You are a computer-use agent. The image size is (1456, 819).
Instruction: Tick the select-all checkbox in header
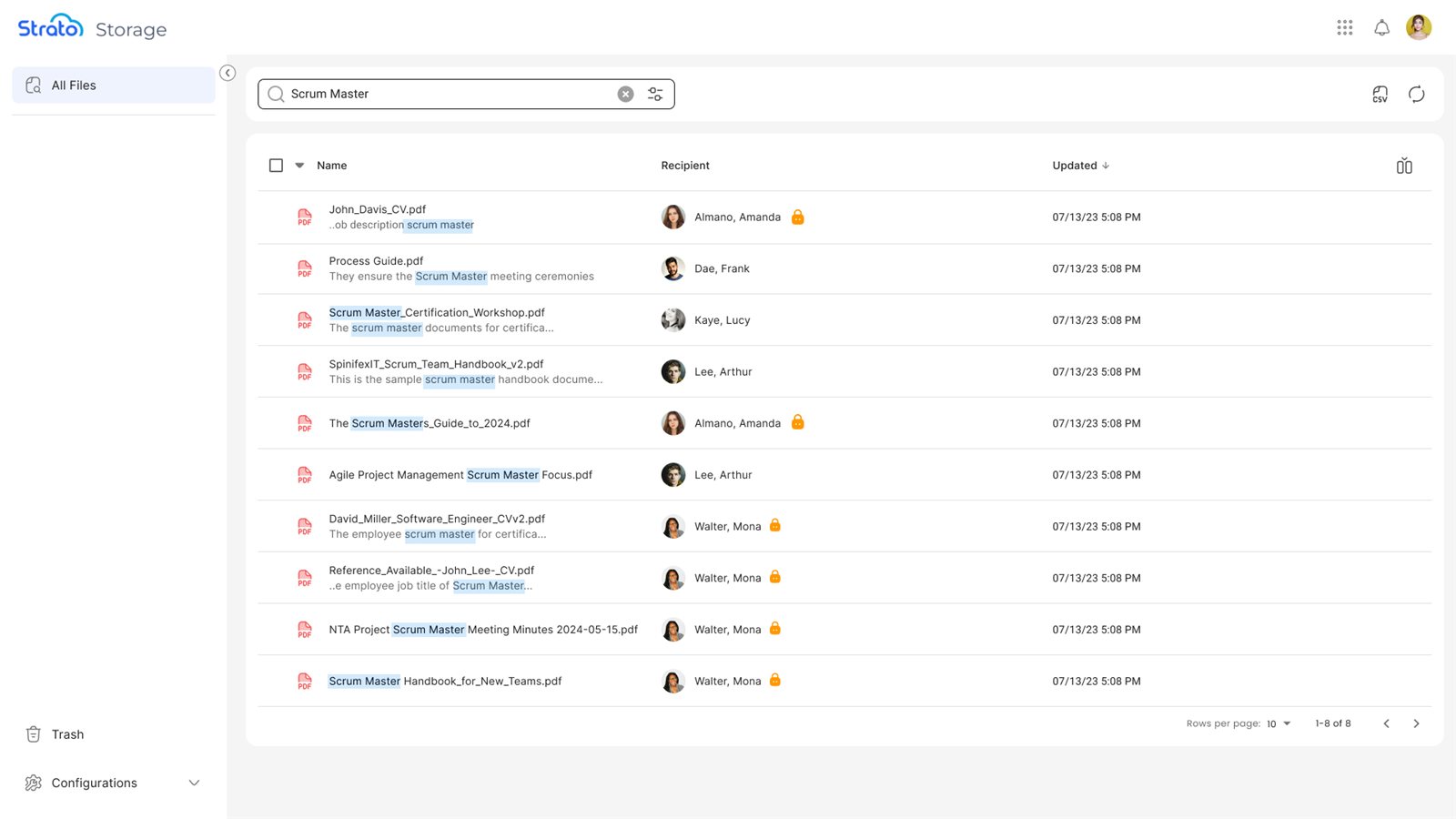pos(276,166)
